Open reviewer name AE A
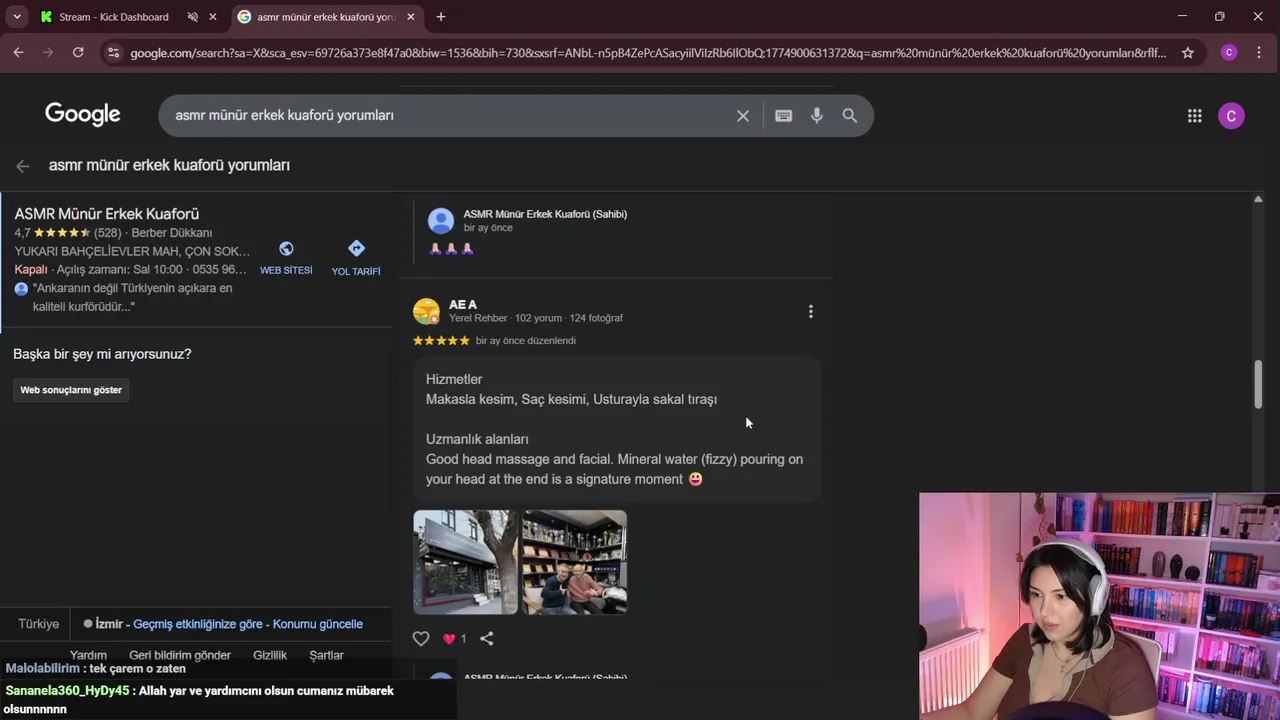Image resolution: width=1280 pixels, height=720 pixels. tap(463, 304)
